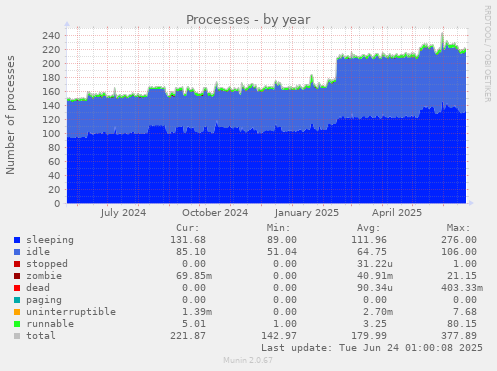This screenshot has height=371, width=497.
Task: Select the 'uninterruptible' legend label
Action: click(71, 312)
